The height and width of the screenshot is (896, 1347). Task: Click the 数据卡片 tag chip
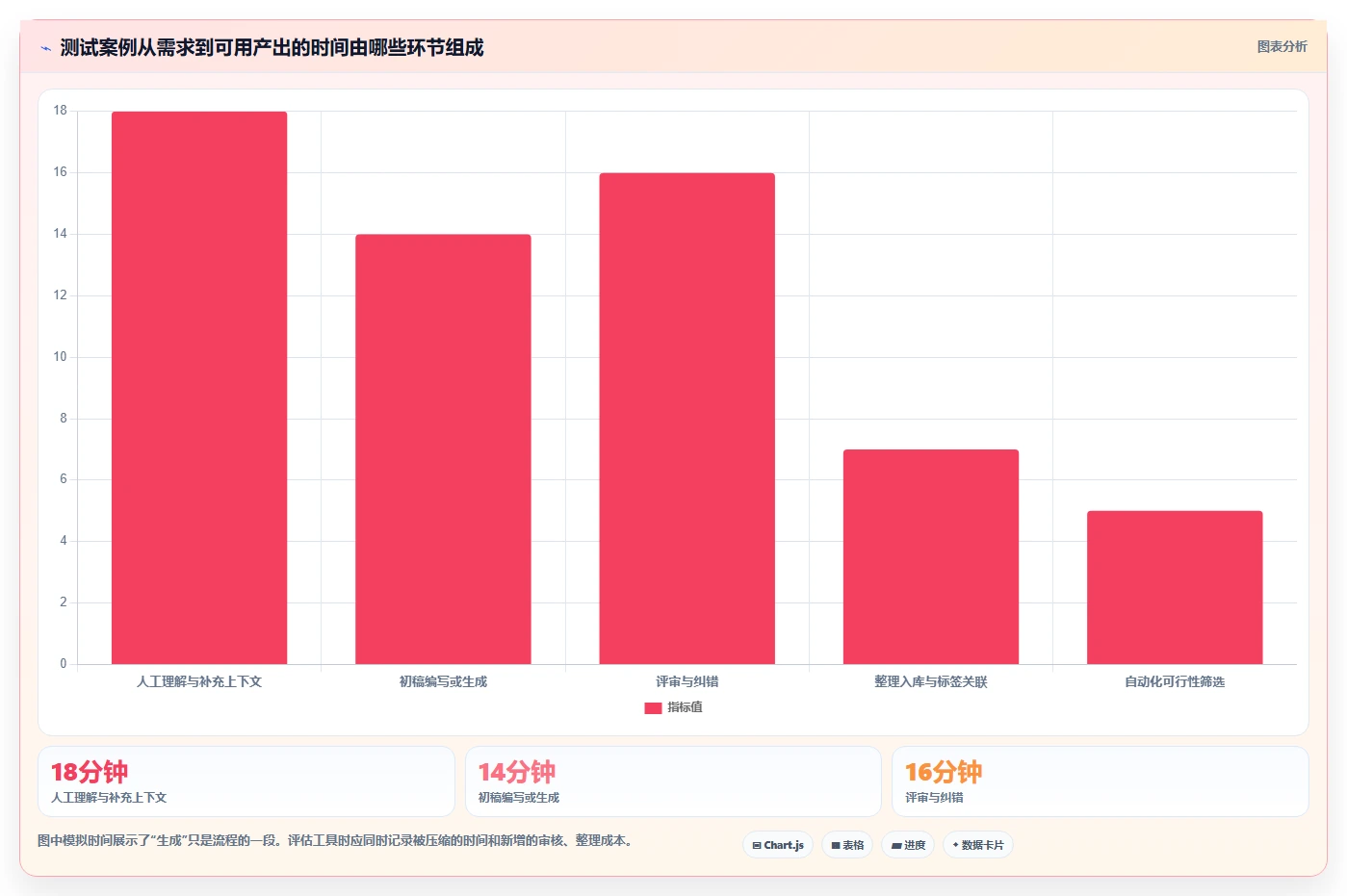(x=978, y=845)
